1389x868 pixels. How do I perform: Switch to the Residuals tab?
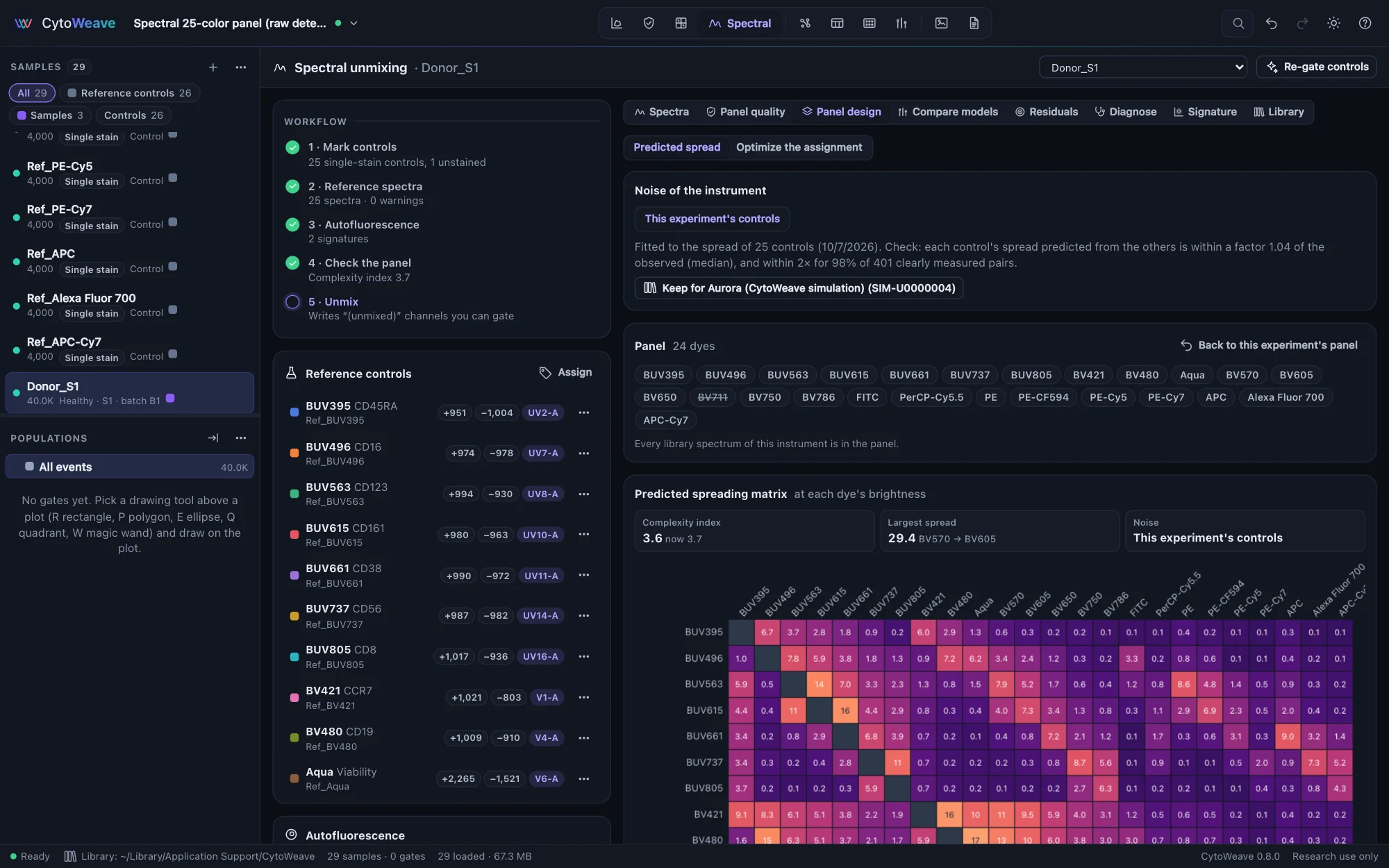click(1047, 112)
